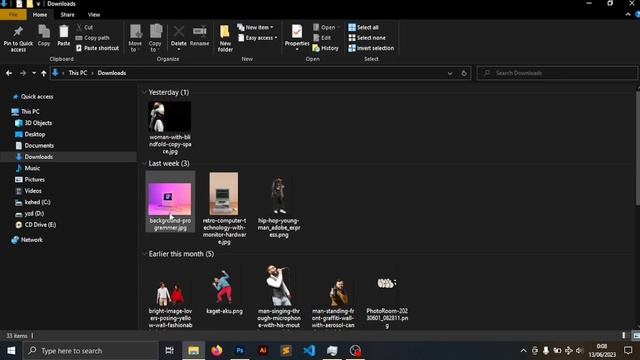This screenshot has height=360, width=640.
Task: Click the Copy to icon
Action: pyautogui.click(x=155, y=31)
